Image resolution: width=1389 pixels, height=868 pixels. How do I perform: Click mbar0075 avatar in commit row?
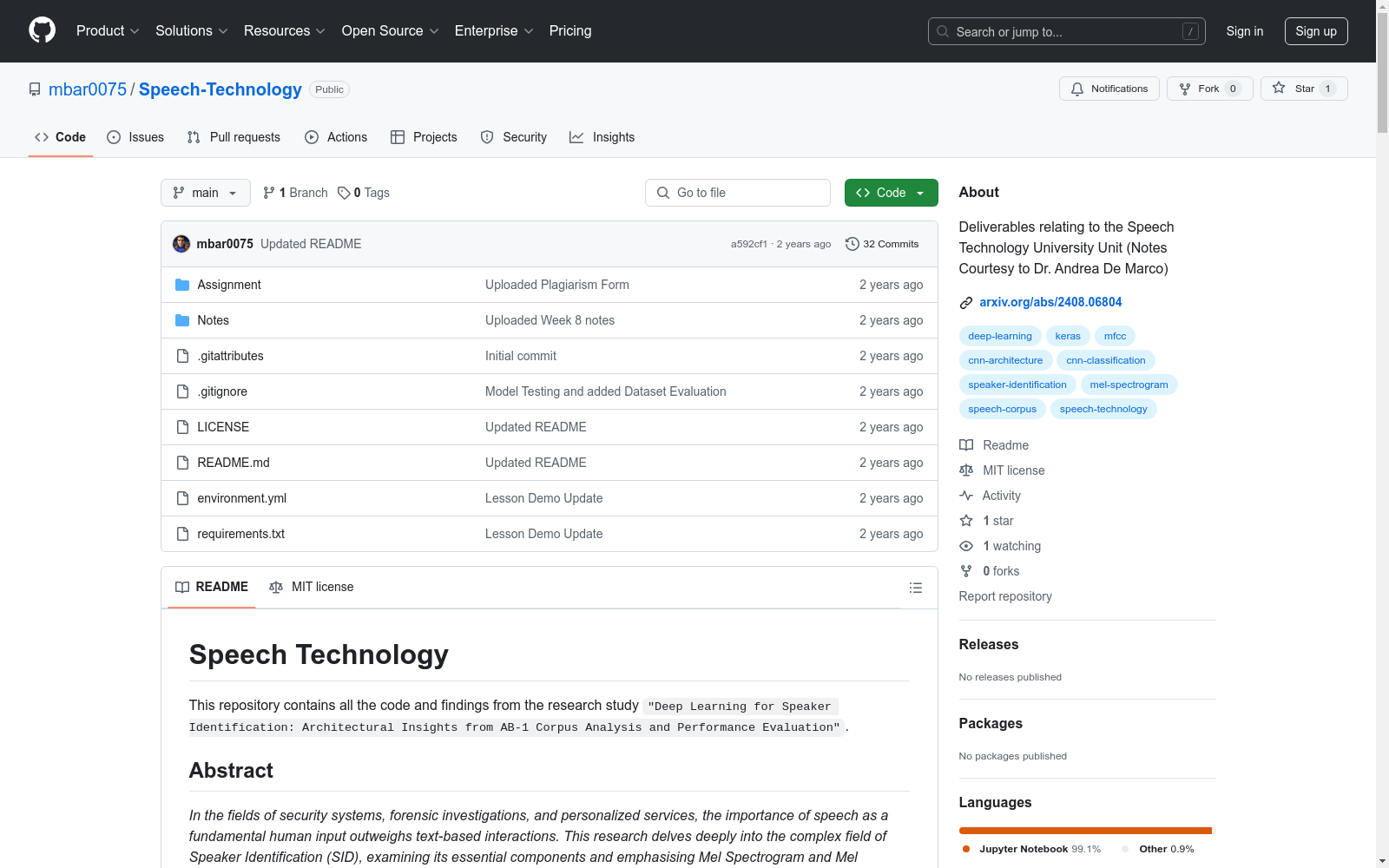point(181,244)
